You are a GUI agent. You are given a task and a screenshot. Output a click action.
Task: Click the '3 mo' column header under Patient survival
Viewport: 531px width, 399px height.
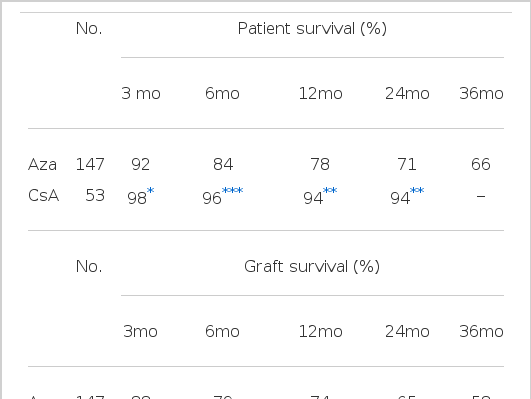click(x=141, y=93)
